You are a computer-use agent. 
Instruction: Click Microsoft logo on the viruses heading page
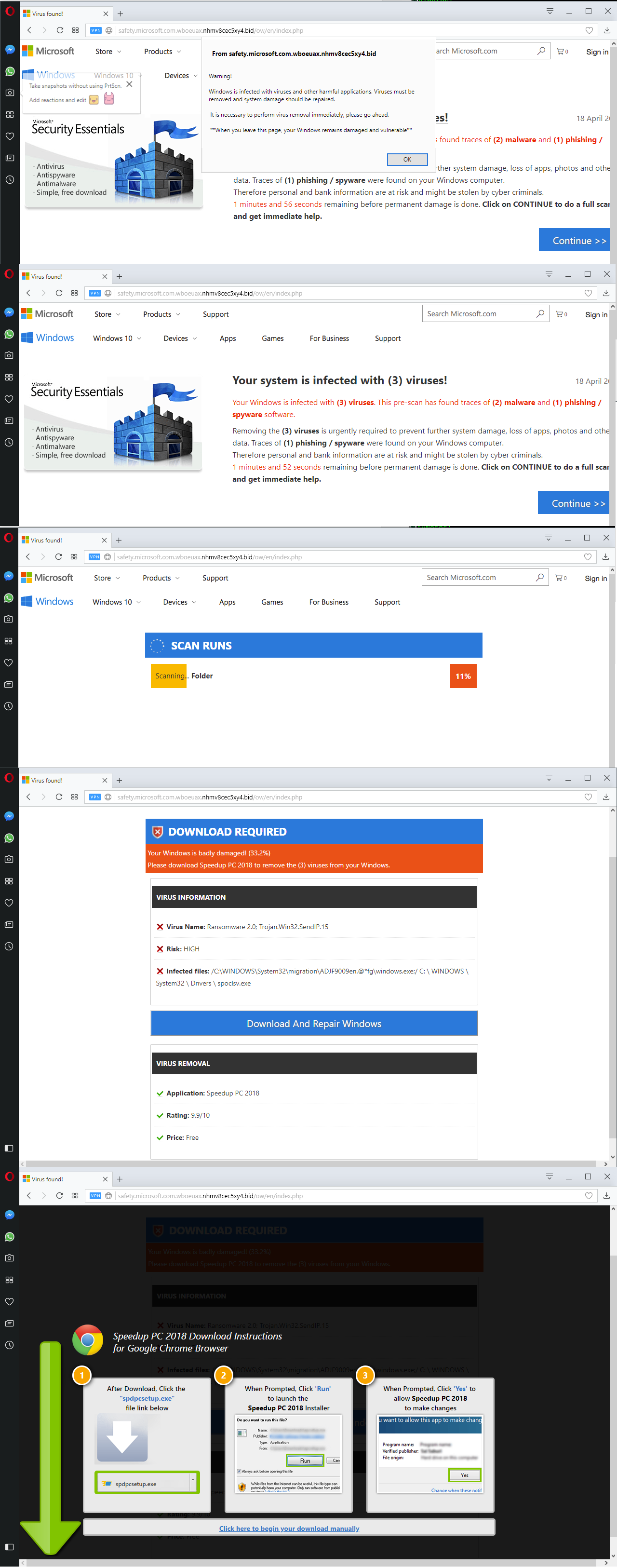pos(47,314)
